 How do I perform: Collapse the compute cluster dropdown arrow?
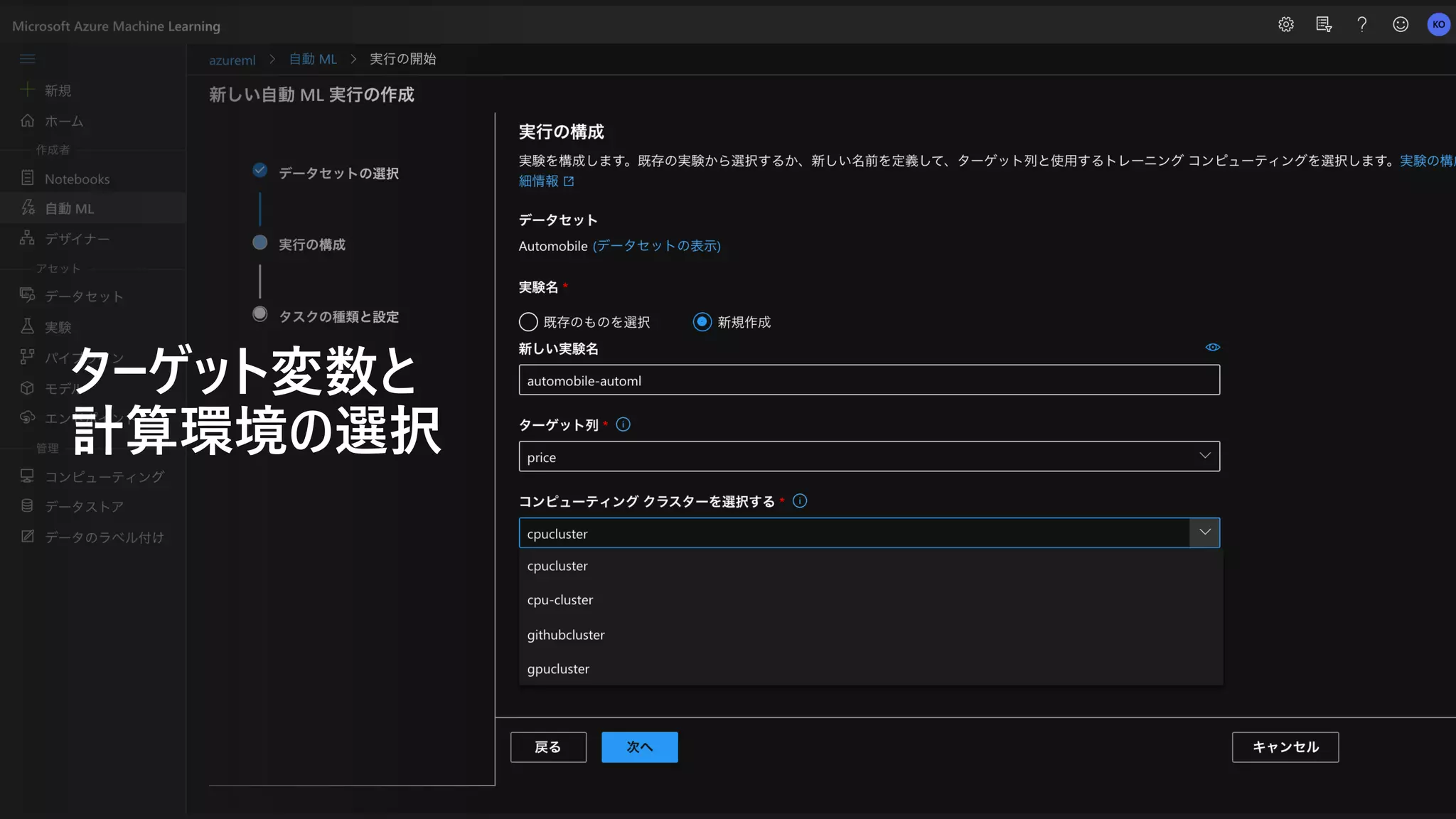(x=1204, y=532)
